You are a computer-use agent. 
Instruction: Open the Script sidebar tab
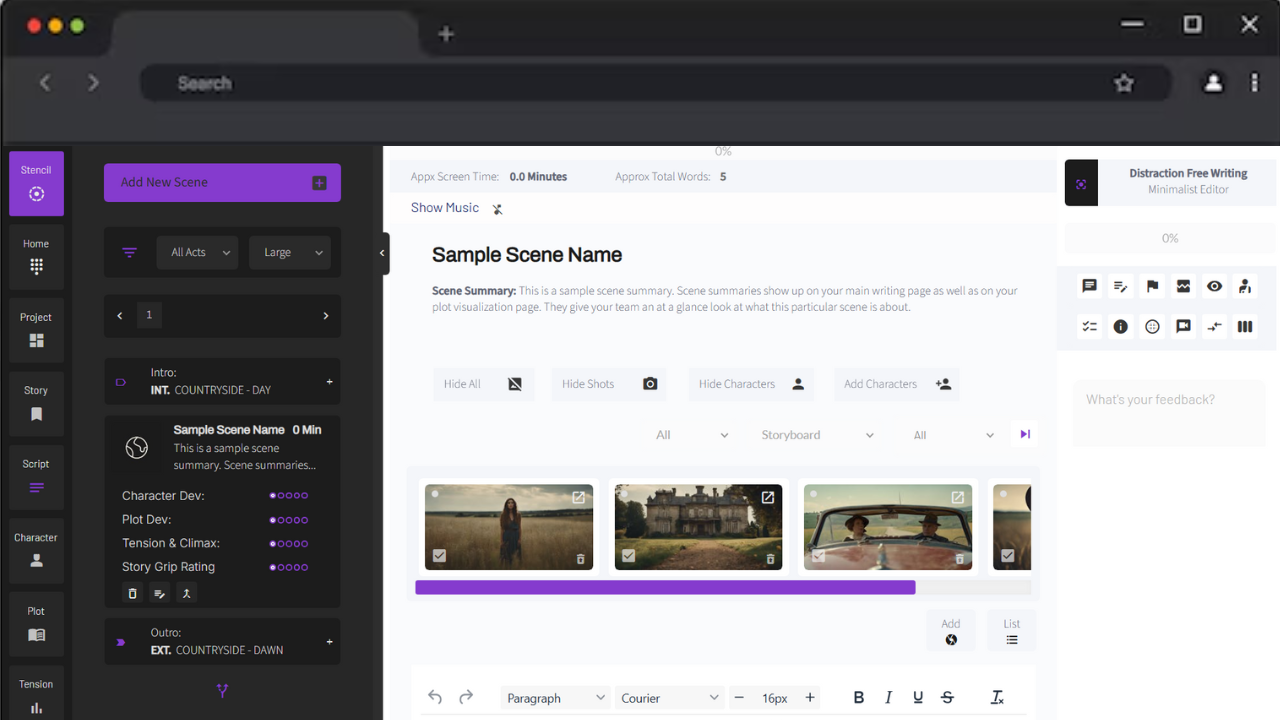click(37, 477)
